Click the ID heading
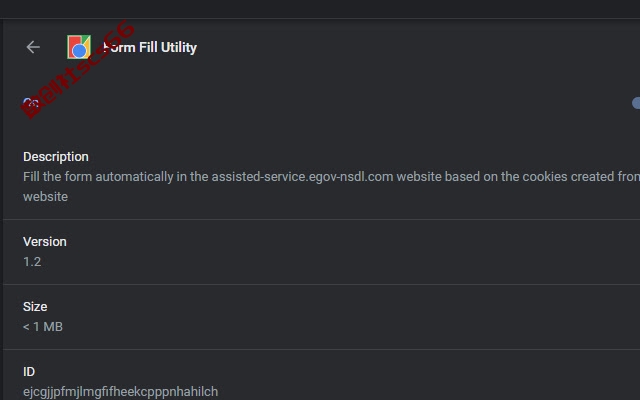This screenshot has width=640, height=400. click(x=29, y=372)
